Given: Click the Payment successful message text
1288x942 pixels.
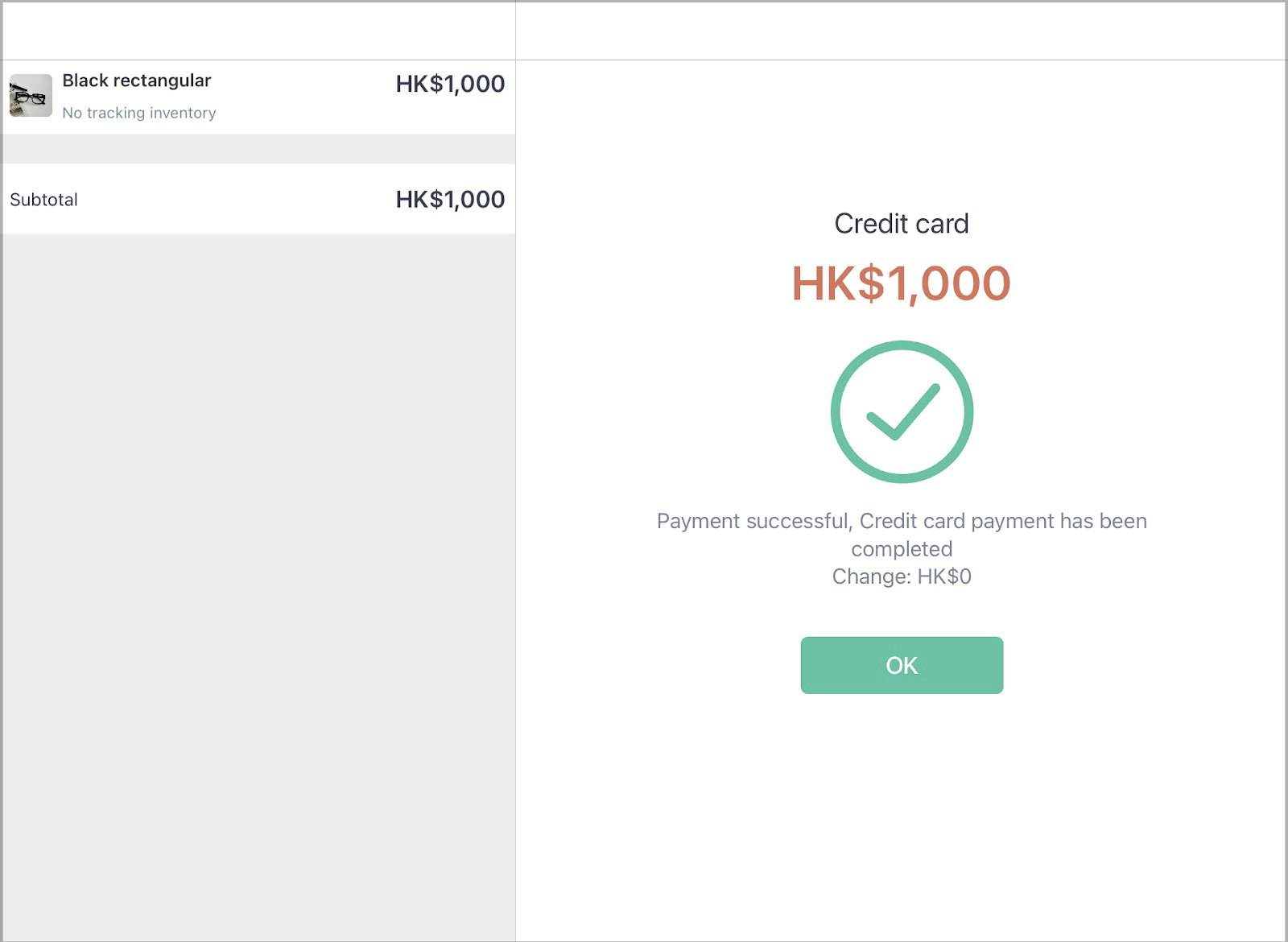Looking at the screenshot, I should [x=902, y=535].
